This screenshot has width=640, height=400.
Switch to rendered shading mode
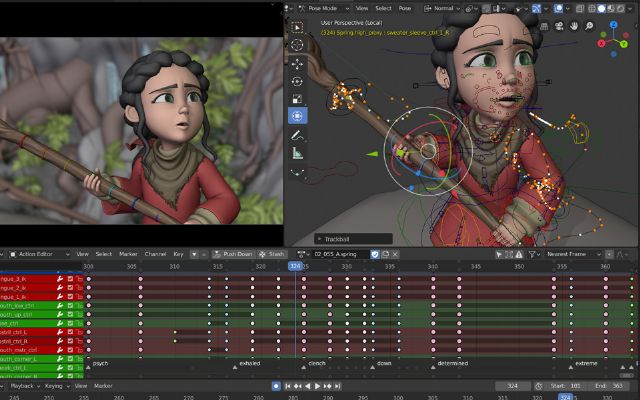coord(620,9)
